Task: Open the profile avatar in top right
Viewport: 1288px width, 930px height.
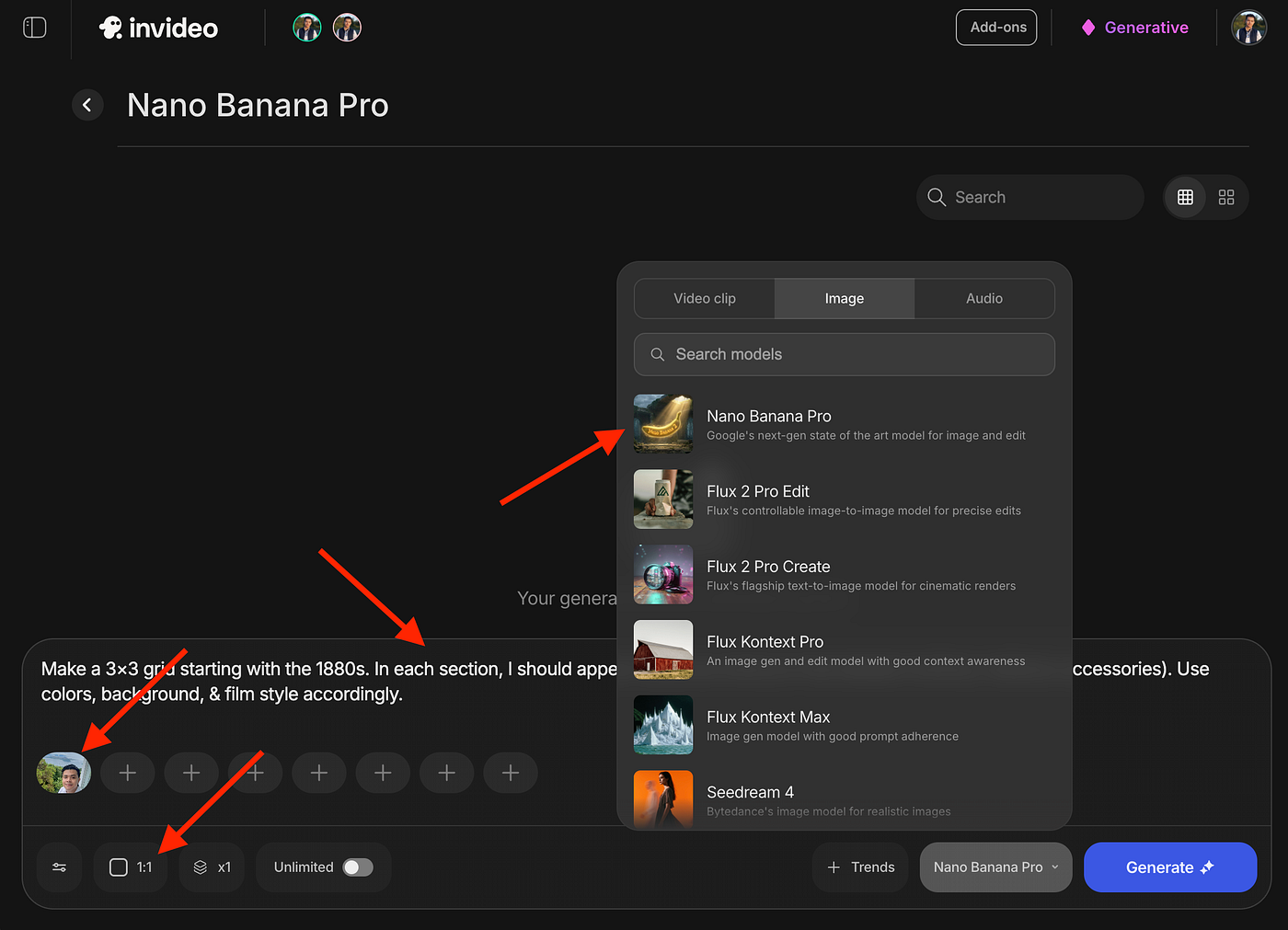Action: click(x=1248, y=28)
